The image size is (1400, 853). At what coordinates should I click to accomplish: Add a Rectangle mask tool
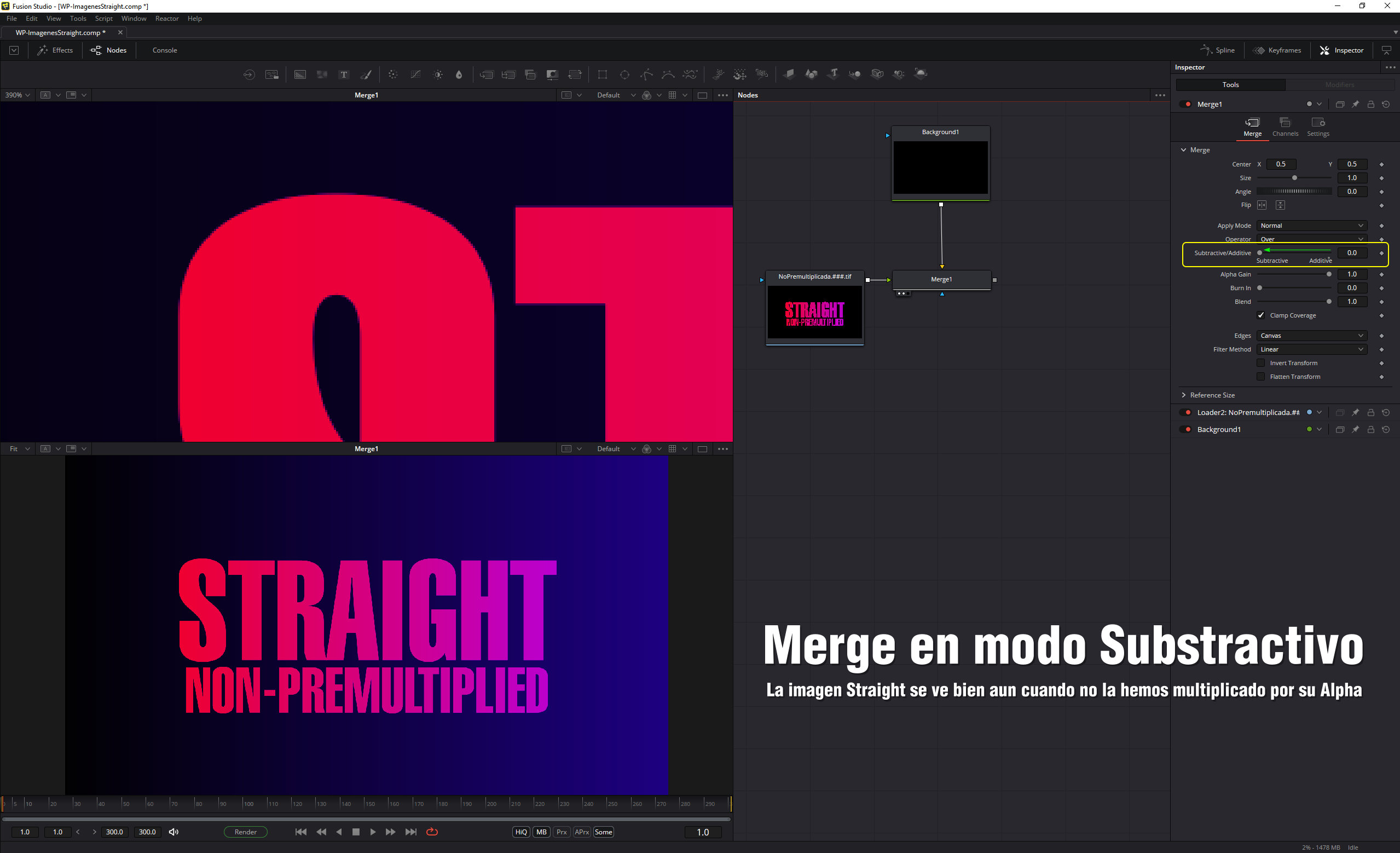coord(602,74)
